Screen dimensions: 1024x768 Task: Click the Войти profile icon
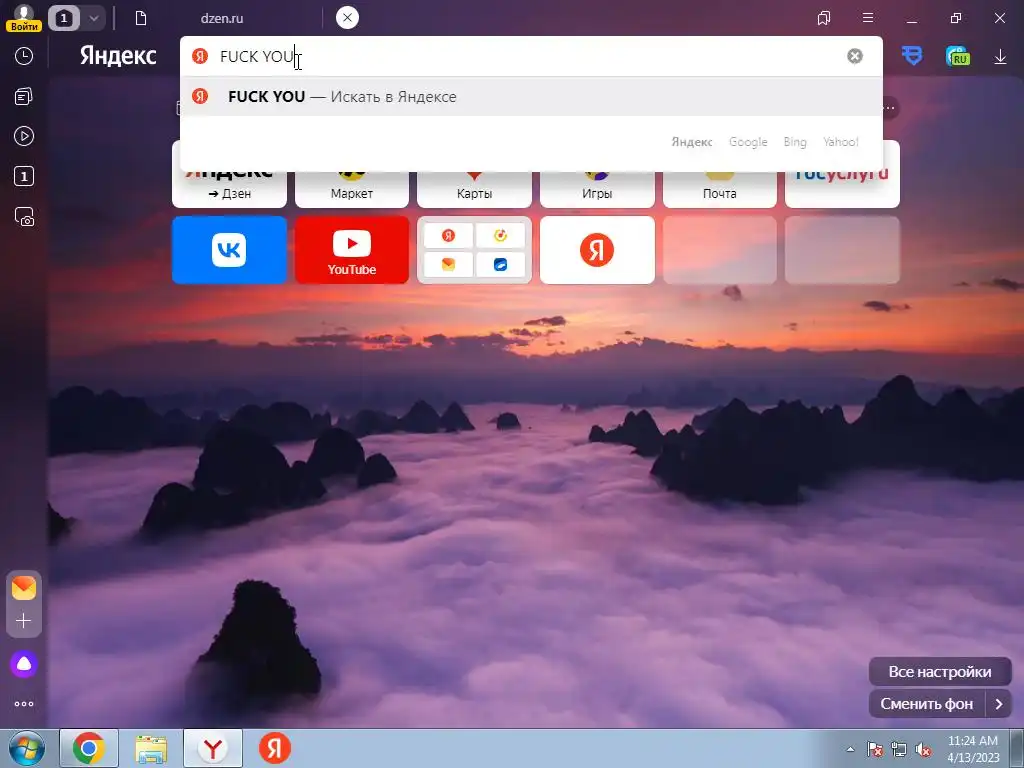tap(24, 18)
